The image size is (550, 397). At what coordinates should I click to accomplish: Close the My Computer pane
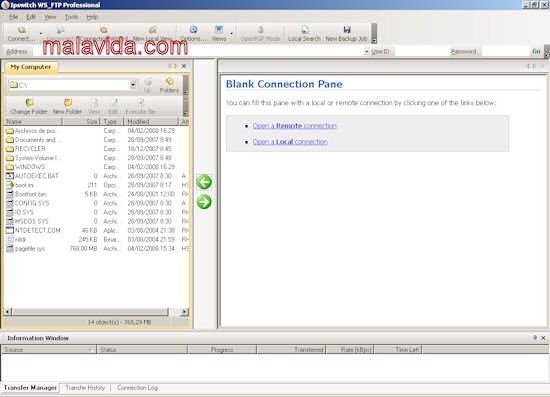184,66
